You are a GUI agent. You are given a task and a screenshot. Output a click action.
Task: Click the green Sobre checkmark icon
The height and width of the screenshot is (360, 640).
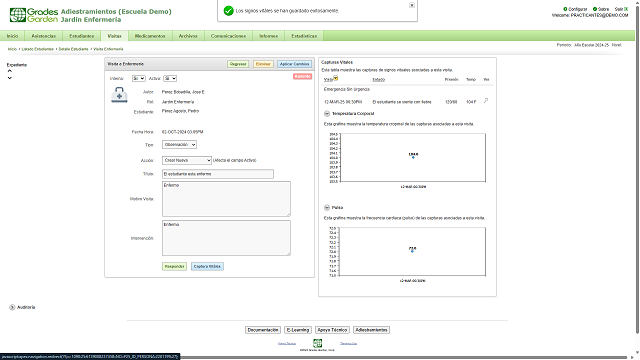pos(595,9)
